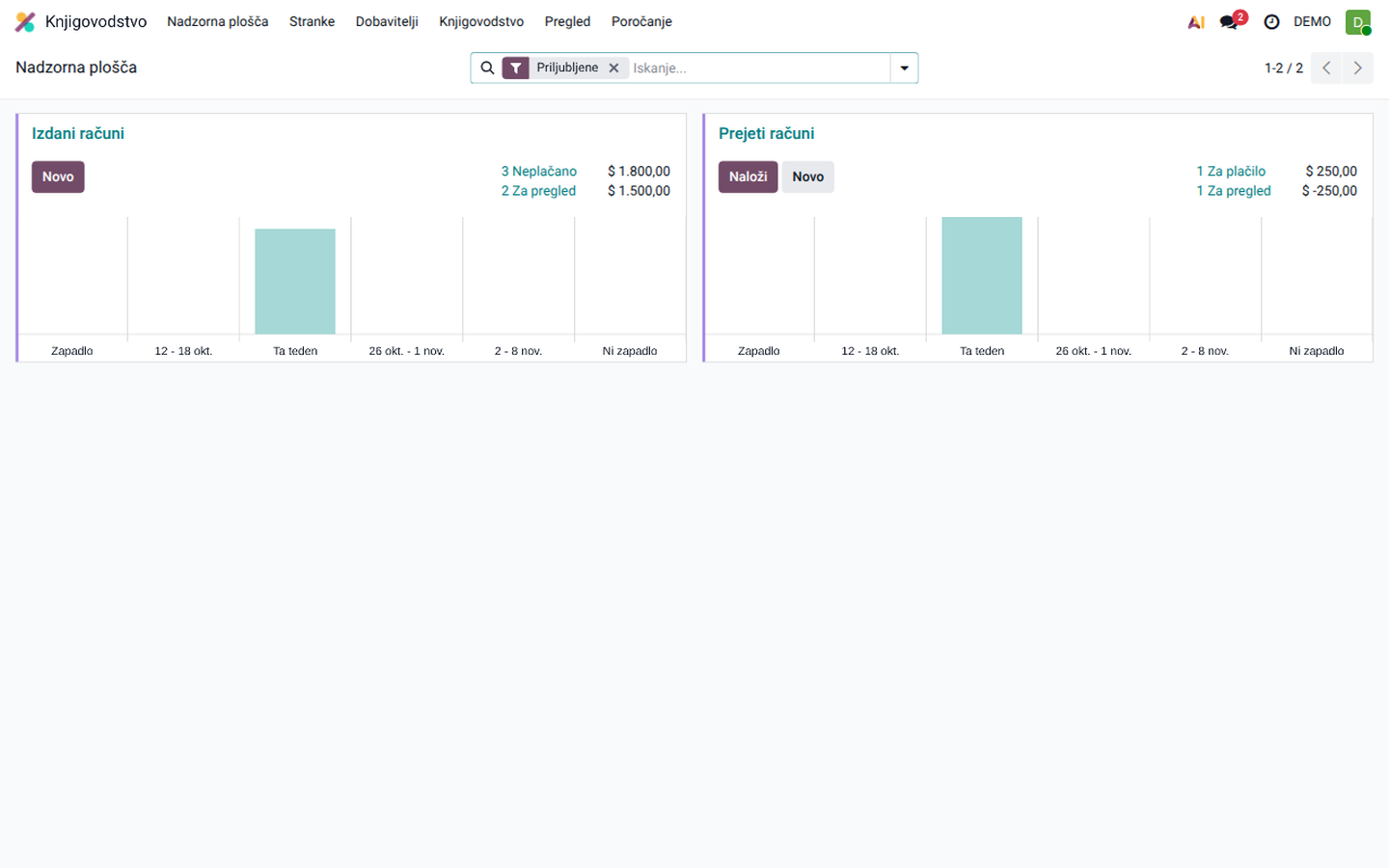Image resolution: width=1389 pixels, height=868 pixels.
Task: Click Novo button in Izdani računi
Action: [58, 176]
